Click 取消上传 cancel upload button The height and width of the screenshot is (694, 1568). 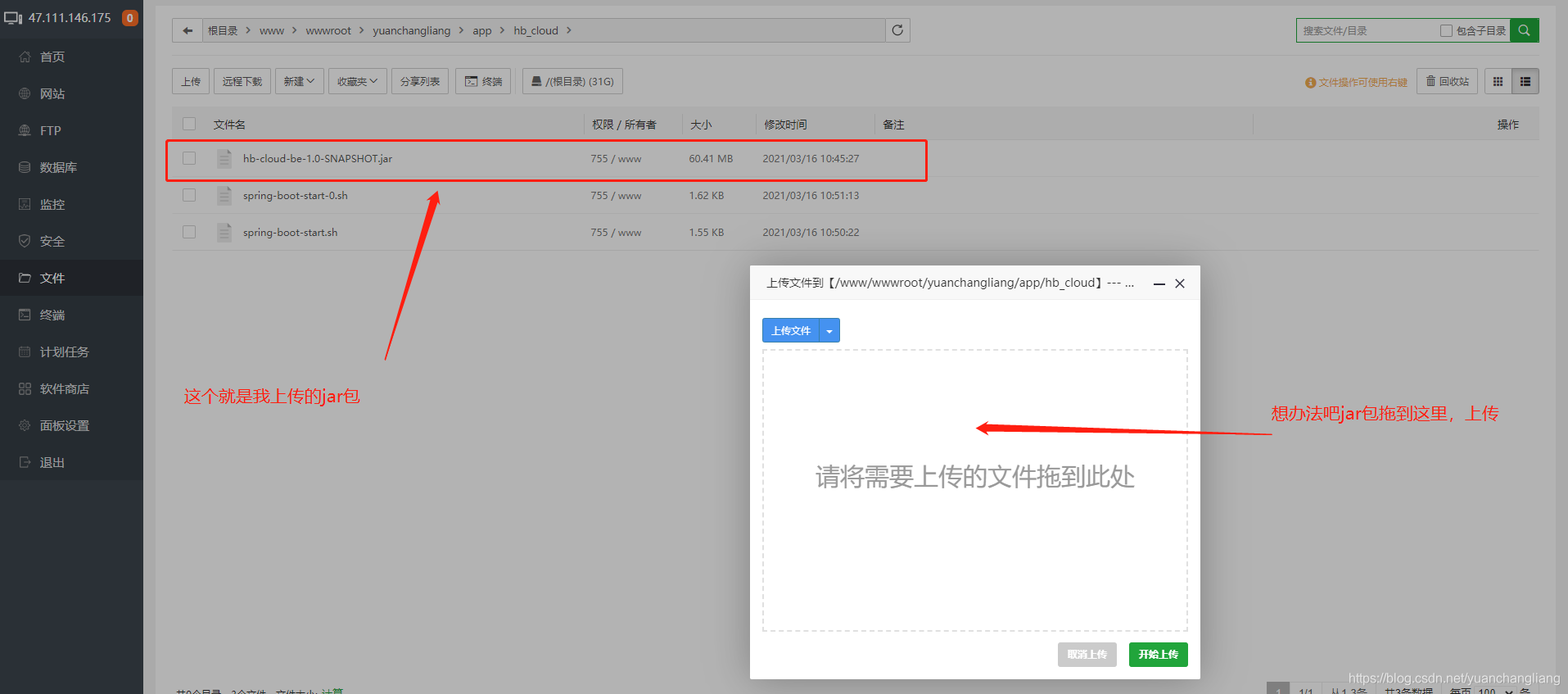[x=1087, y=654]
